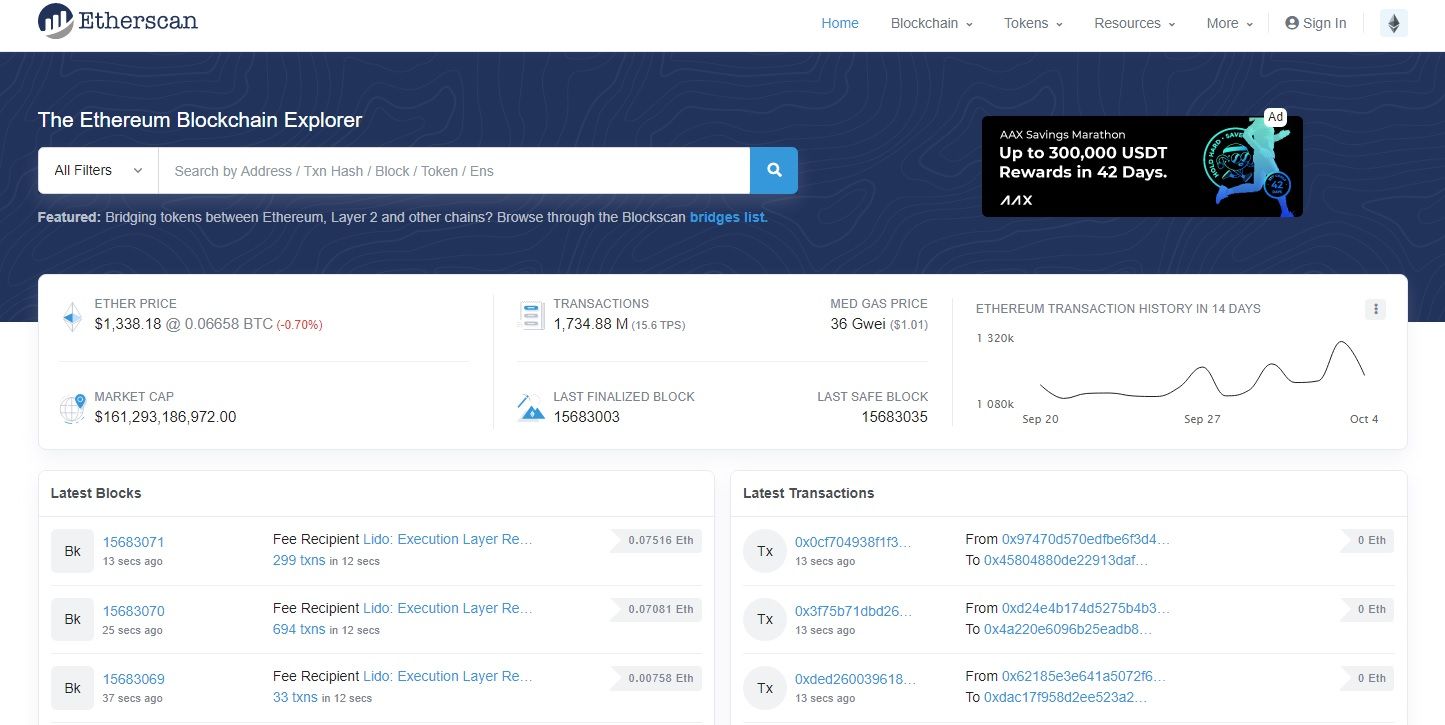The height and width of the screenshot is (725, 1445).
Task: Click the Market Cap globe icon
Action: coord(72,408)
